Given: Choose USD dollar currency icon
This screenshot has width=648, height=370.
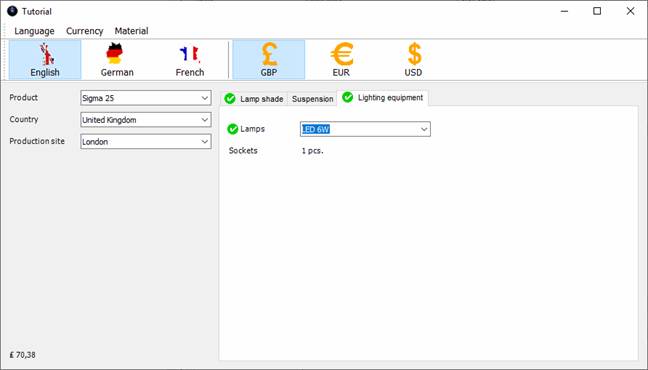Looking at the screenshot, I should 414,54.
